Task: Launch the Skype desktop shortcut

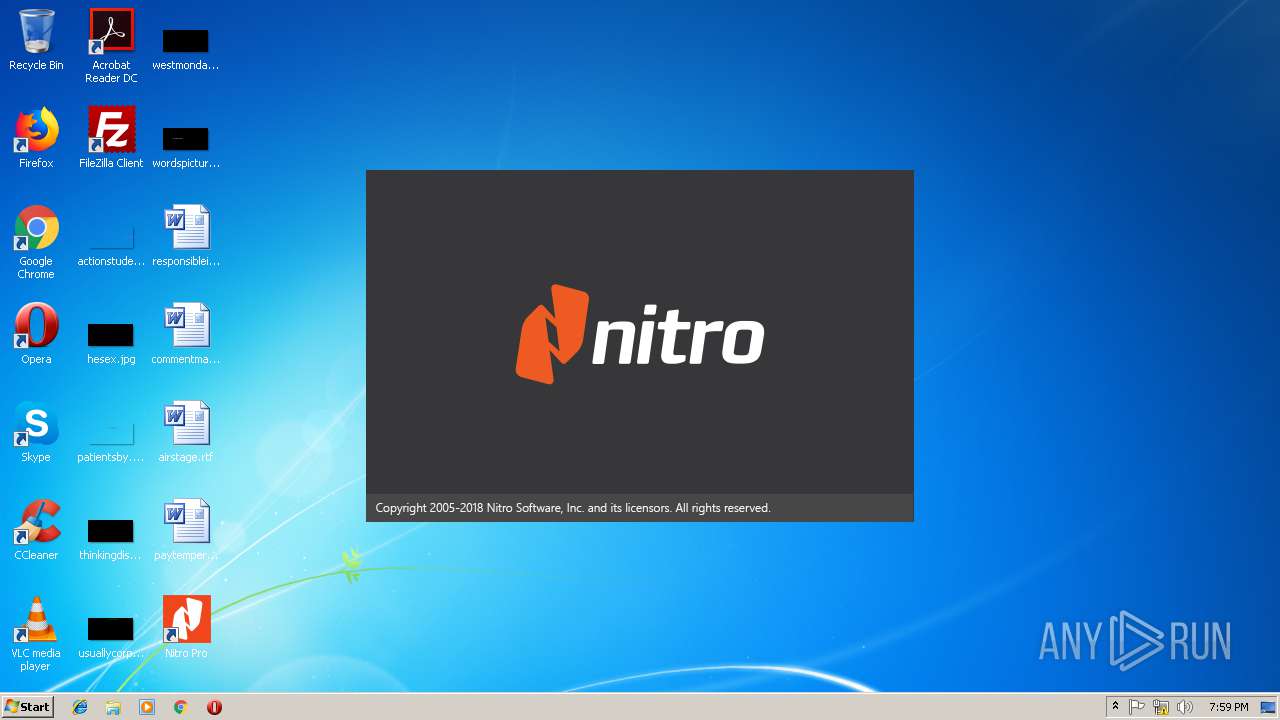Action: (36, 433)
